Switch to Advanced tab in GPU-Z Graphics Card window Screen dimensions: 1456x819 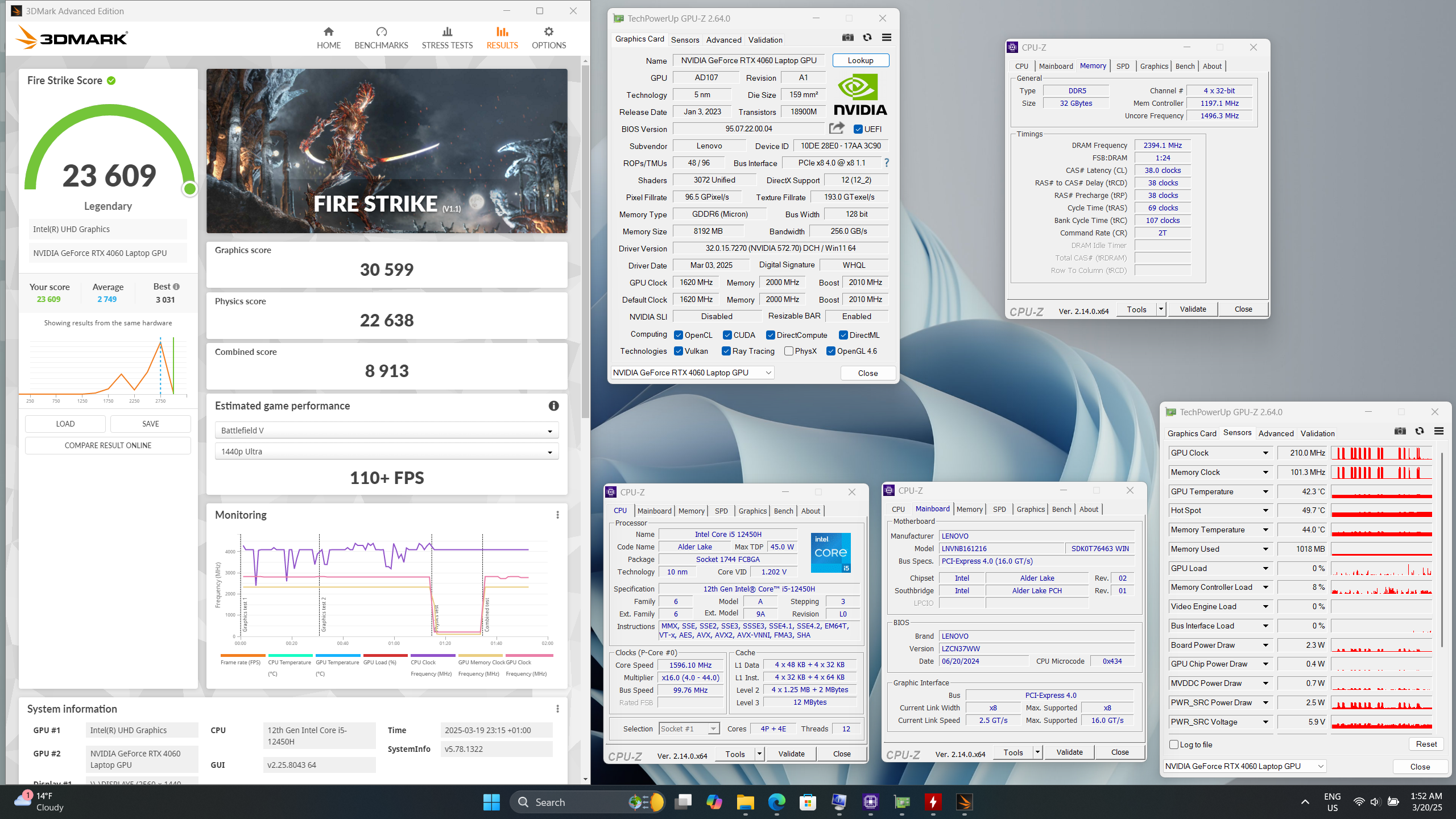click(723, 40)
